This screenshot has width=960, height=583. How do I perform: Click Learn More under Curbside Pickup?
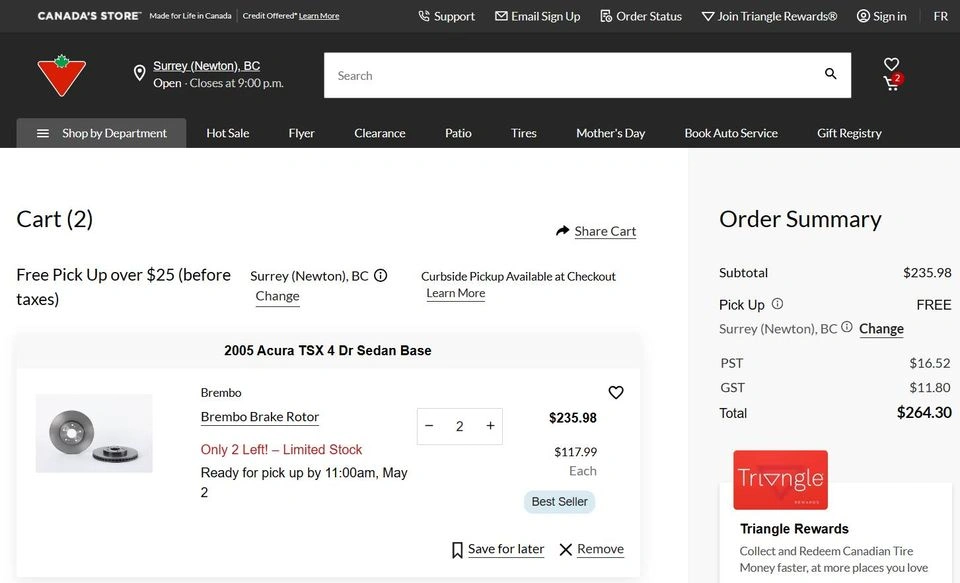pyautogui.click(x=456, y=293)
